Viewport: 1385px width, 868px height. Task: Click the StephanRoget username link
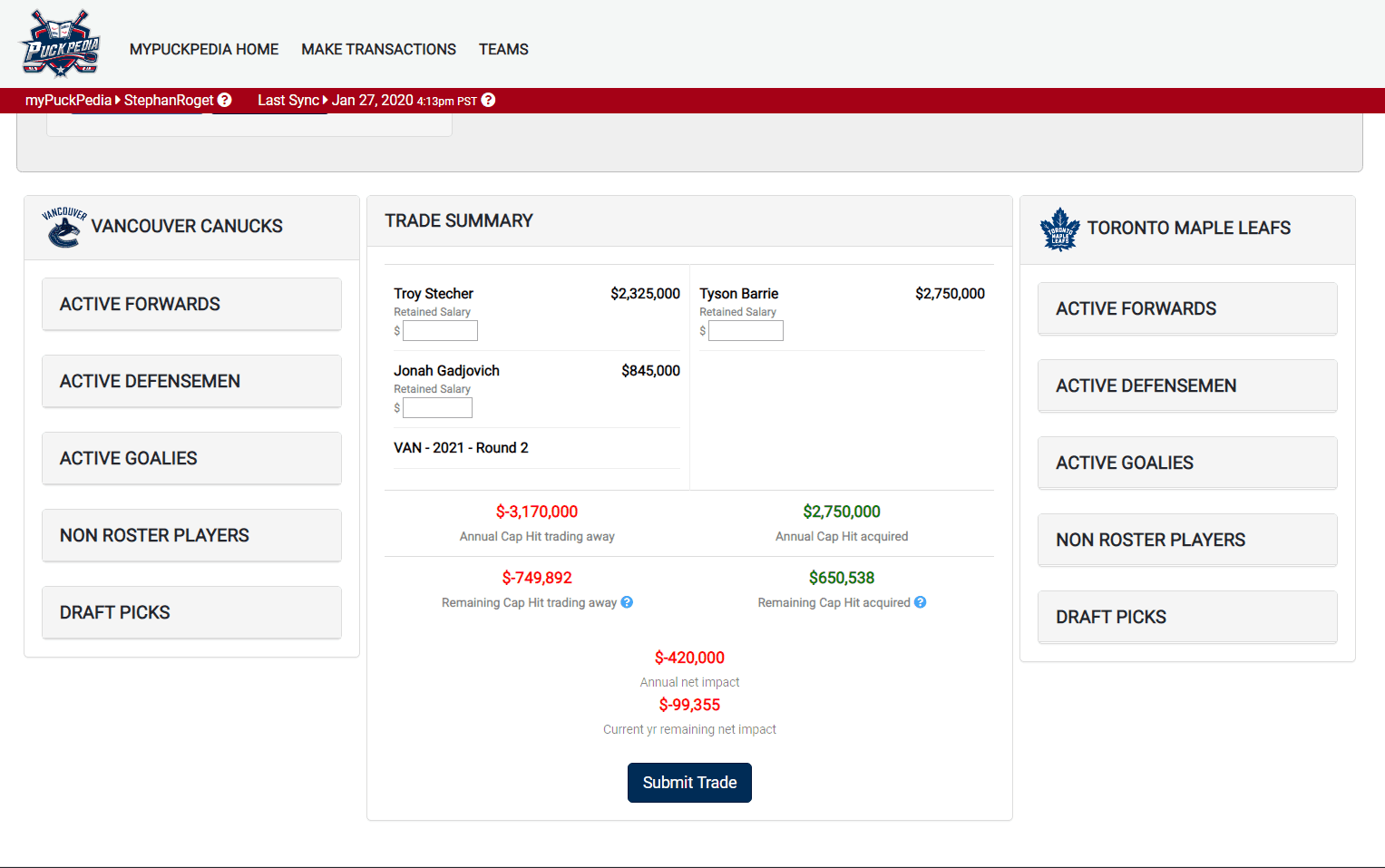click(169, 101)
